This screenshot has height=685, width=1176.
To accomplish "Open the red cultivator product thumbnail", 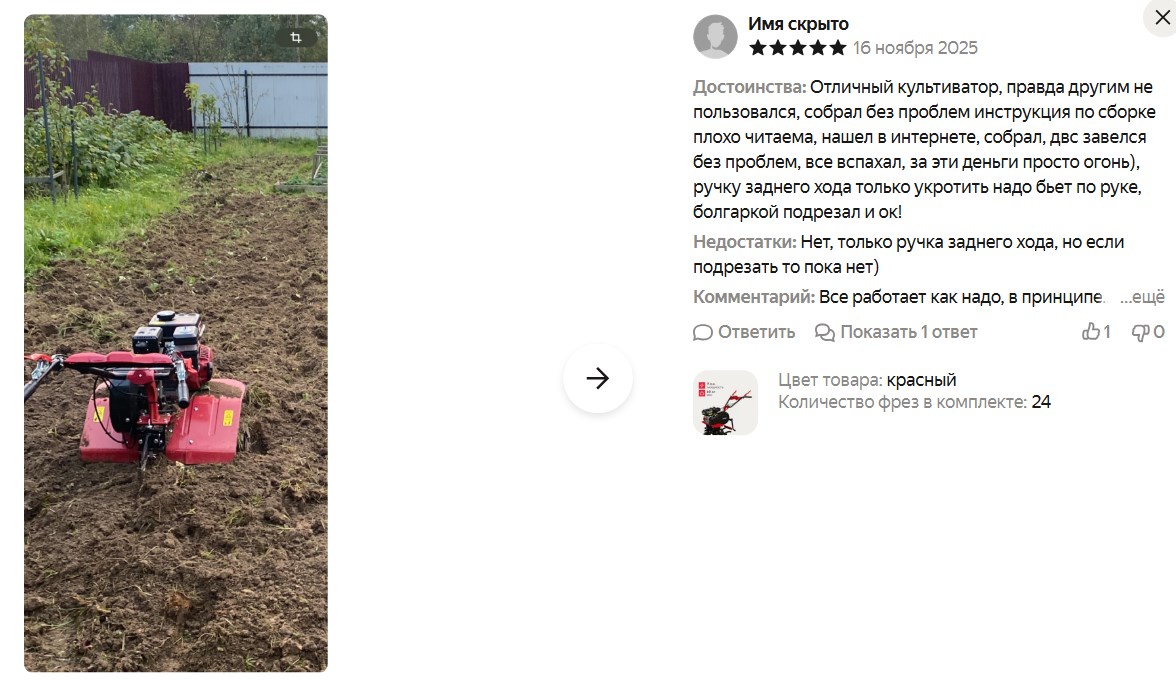I will click(x=725, y=402).
